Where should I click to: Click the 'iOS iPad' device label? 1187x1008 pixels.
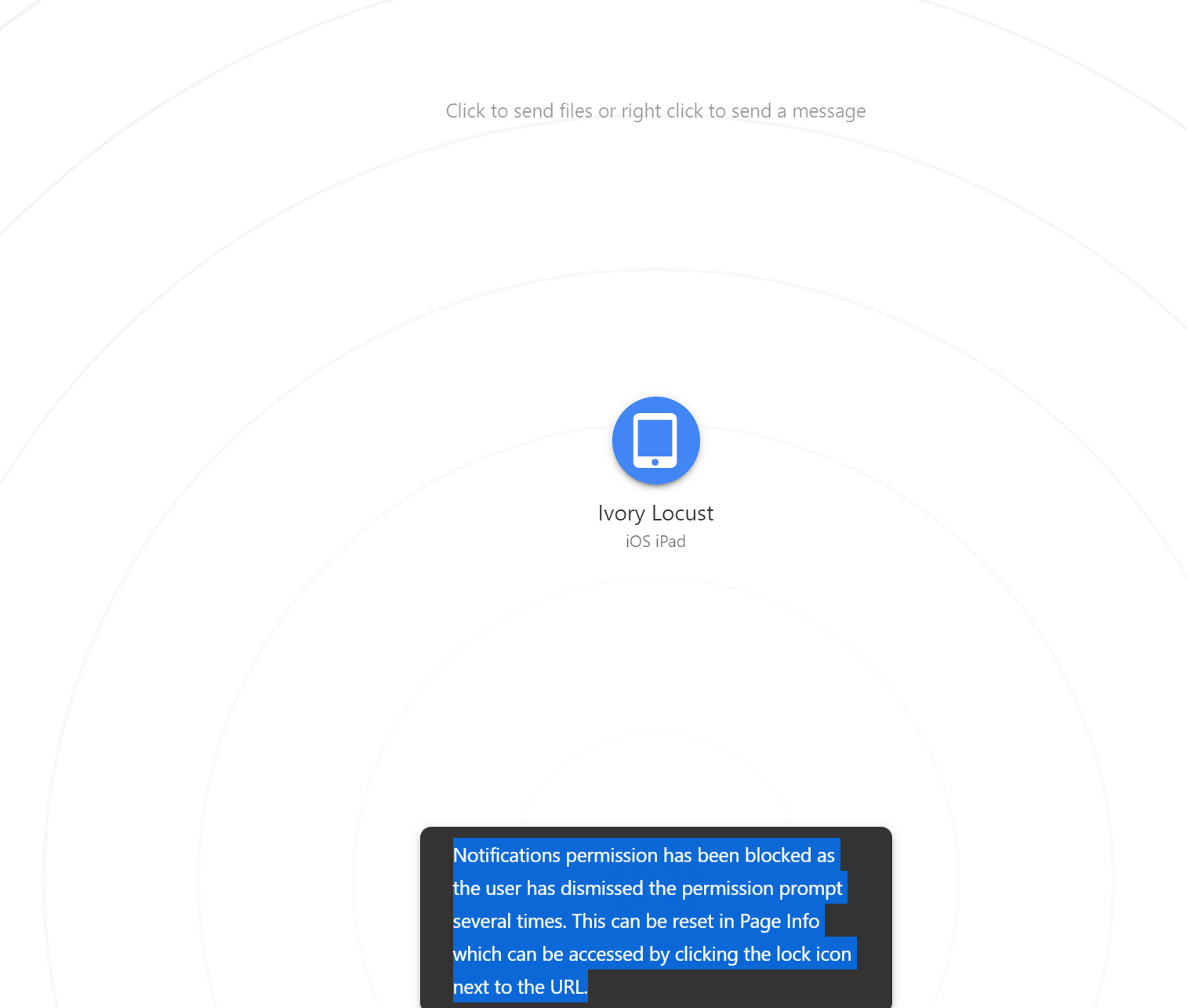[x=655, y=542]
